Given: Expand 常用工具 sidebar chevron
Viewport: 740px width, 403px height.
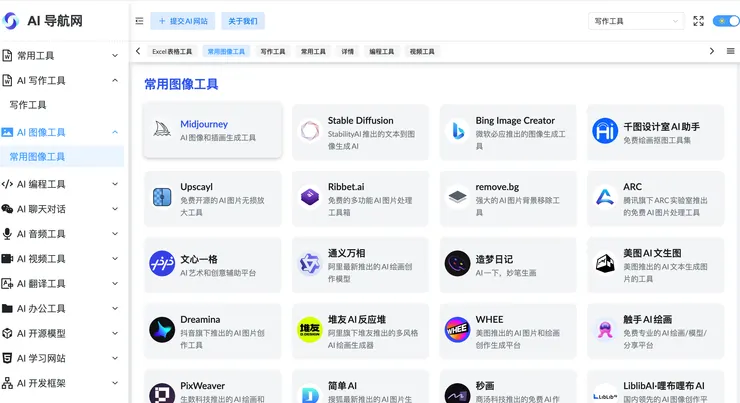Looking at the screenshot, I should tap(115, 56).
